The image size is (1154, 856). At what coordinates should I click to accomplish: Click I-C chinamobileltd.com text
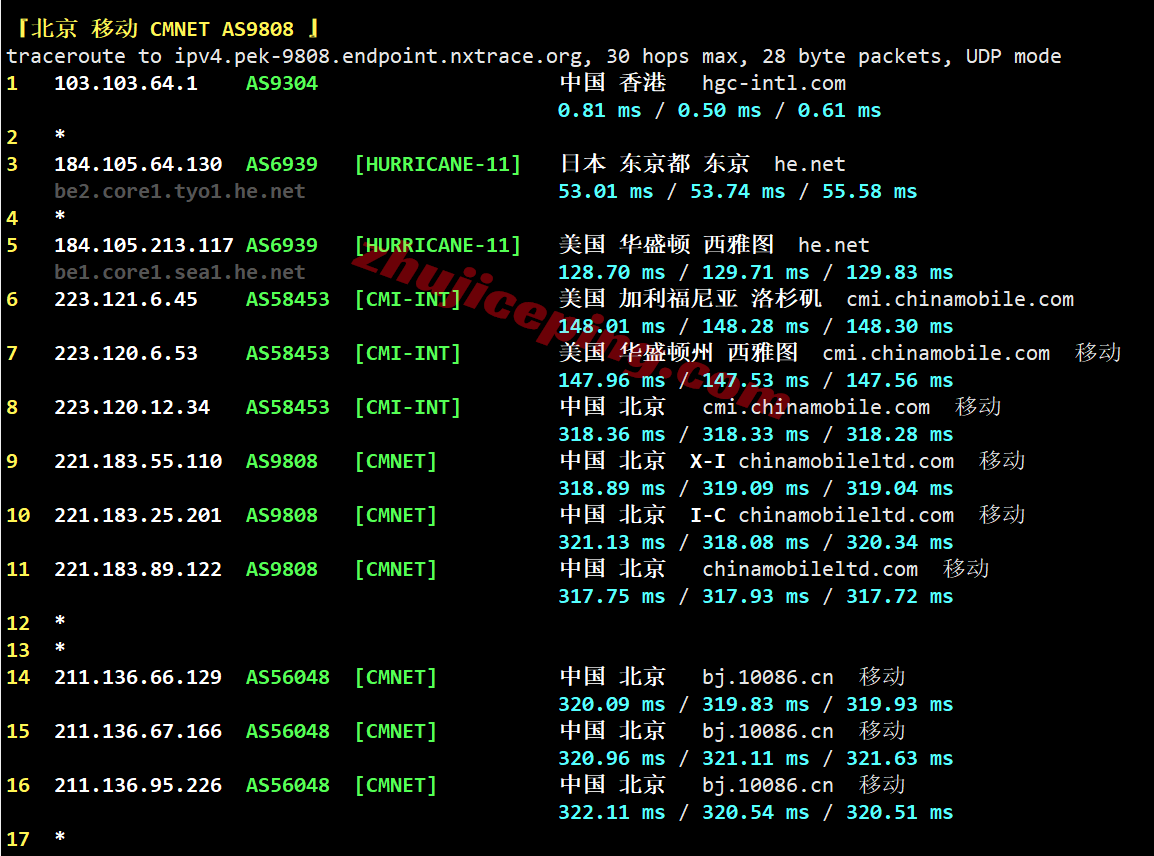pos(821,515)
